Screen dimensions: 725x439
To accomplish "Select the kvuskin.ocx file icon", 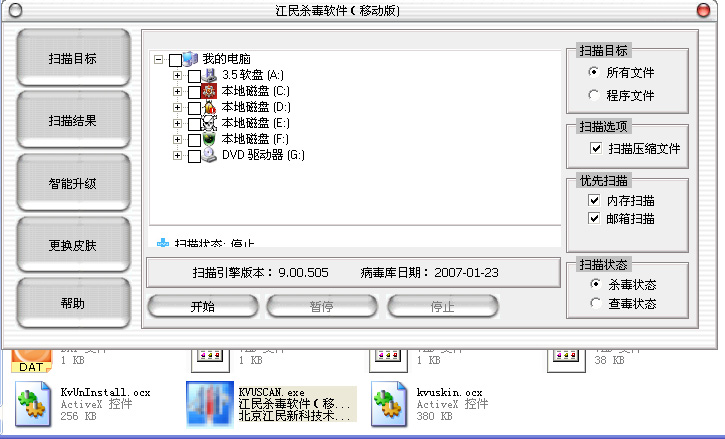I will click(388, 404).
